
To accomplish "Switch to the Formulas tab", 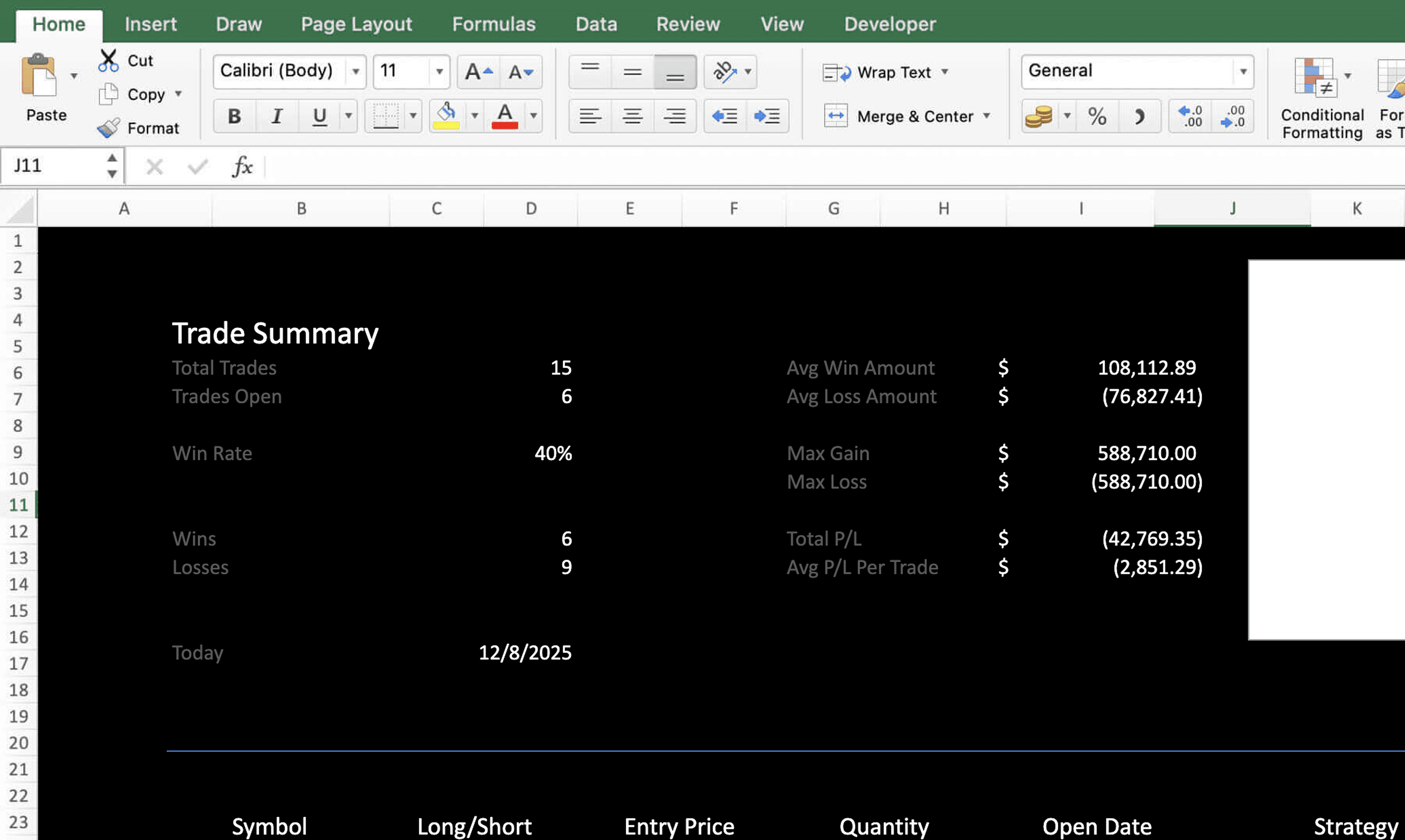I will [494, 24].
